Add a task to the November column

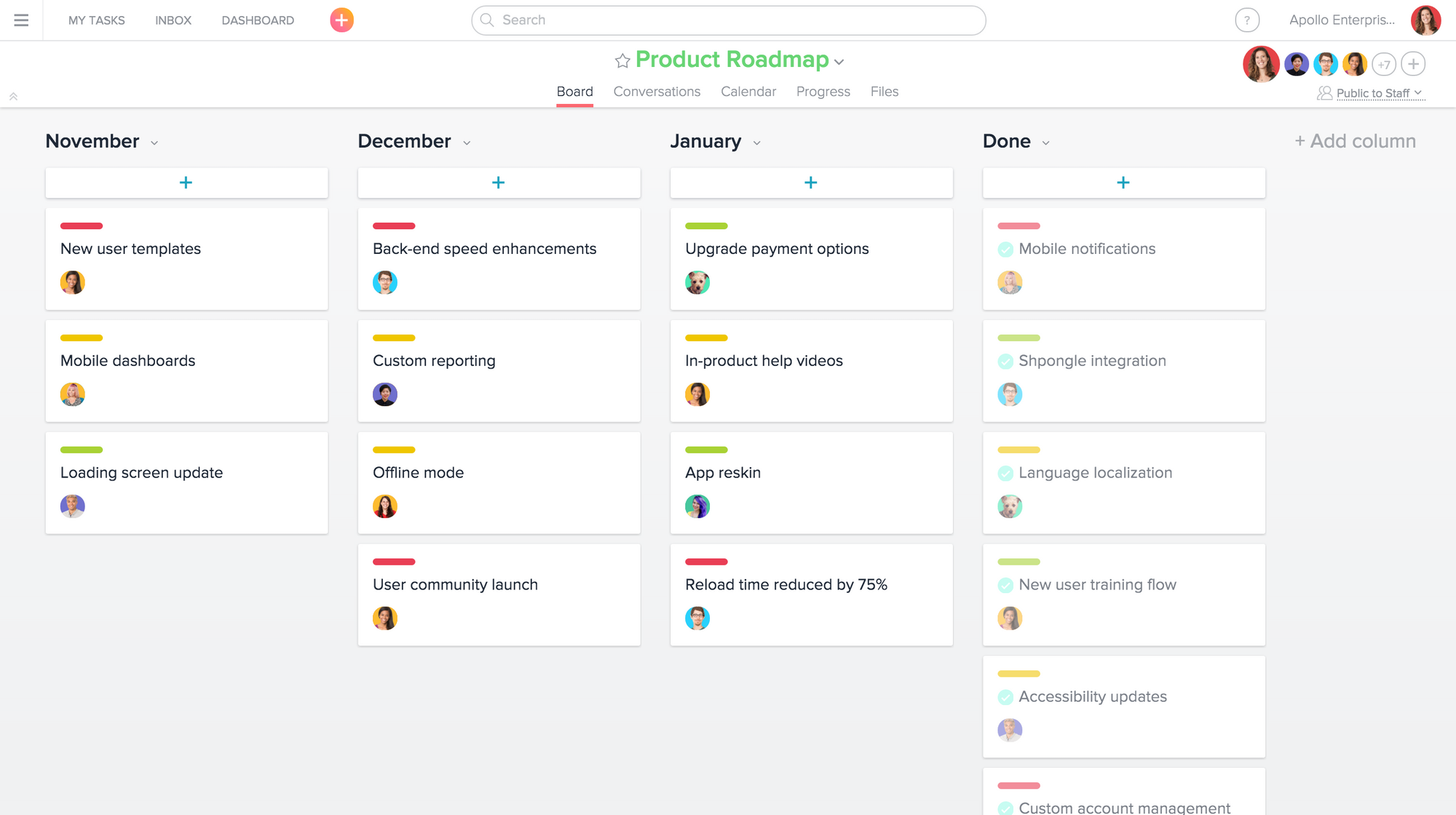pos(186,183)
